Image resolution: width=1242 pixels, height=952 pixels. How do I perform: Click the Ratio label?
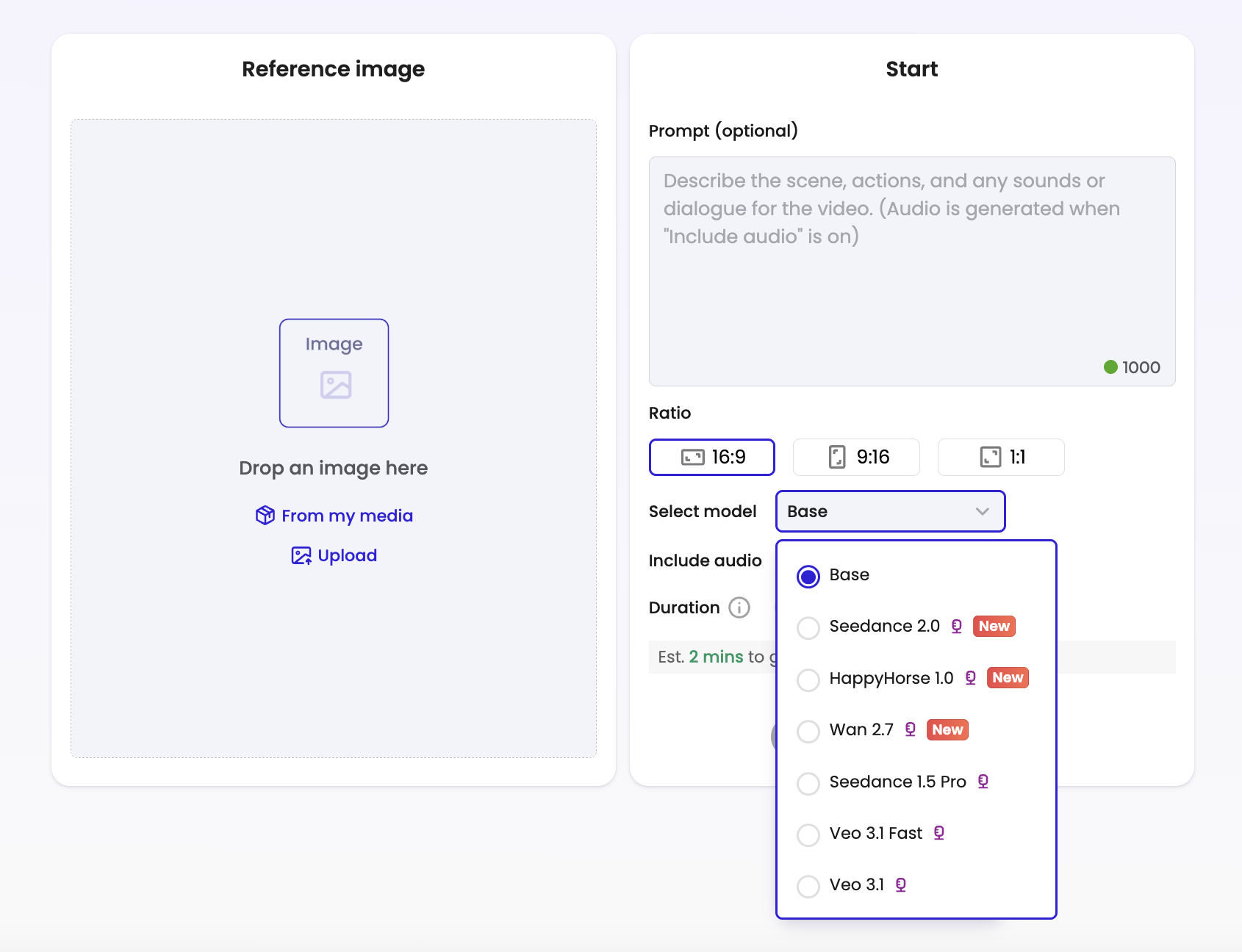click(670, 413)
